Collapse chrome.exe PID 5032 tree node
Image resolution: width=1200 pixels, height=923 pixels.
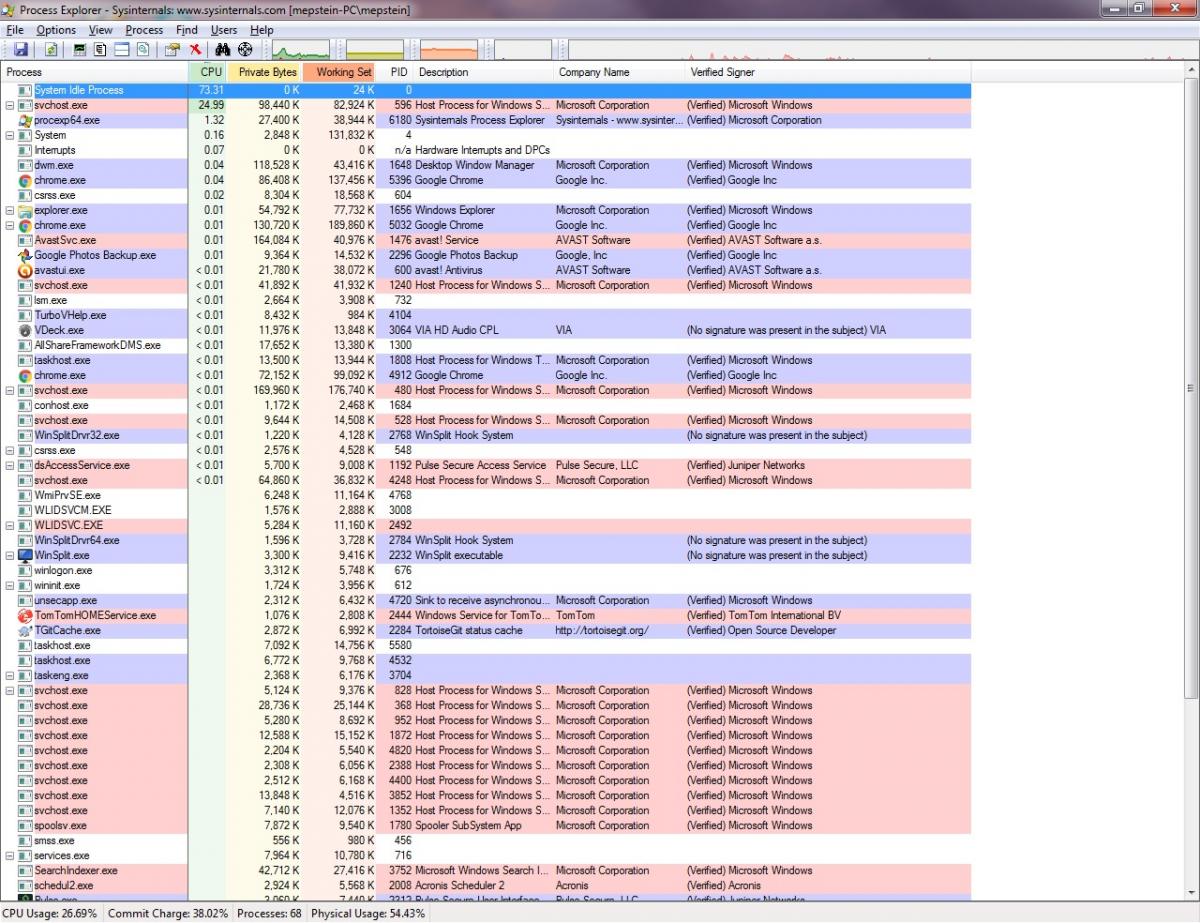[10, 225]
